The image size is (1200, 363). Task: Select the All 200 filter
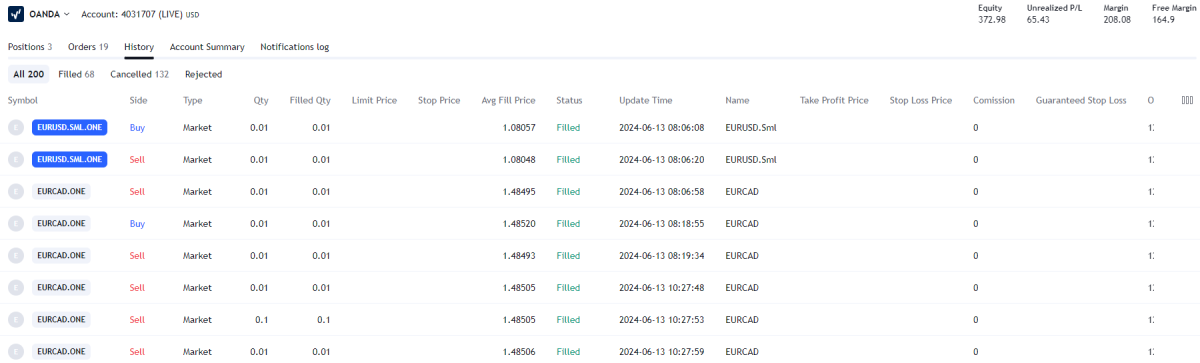(x=28, y=74)
